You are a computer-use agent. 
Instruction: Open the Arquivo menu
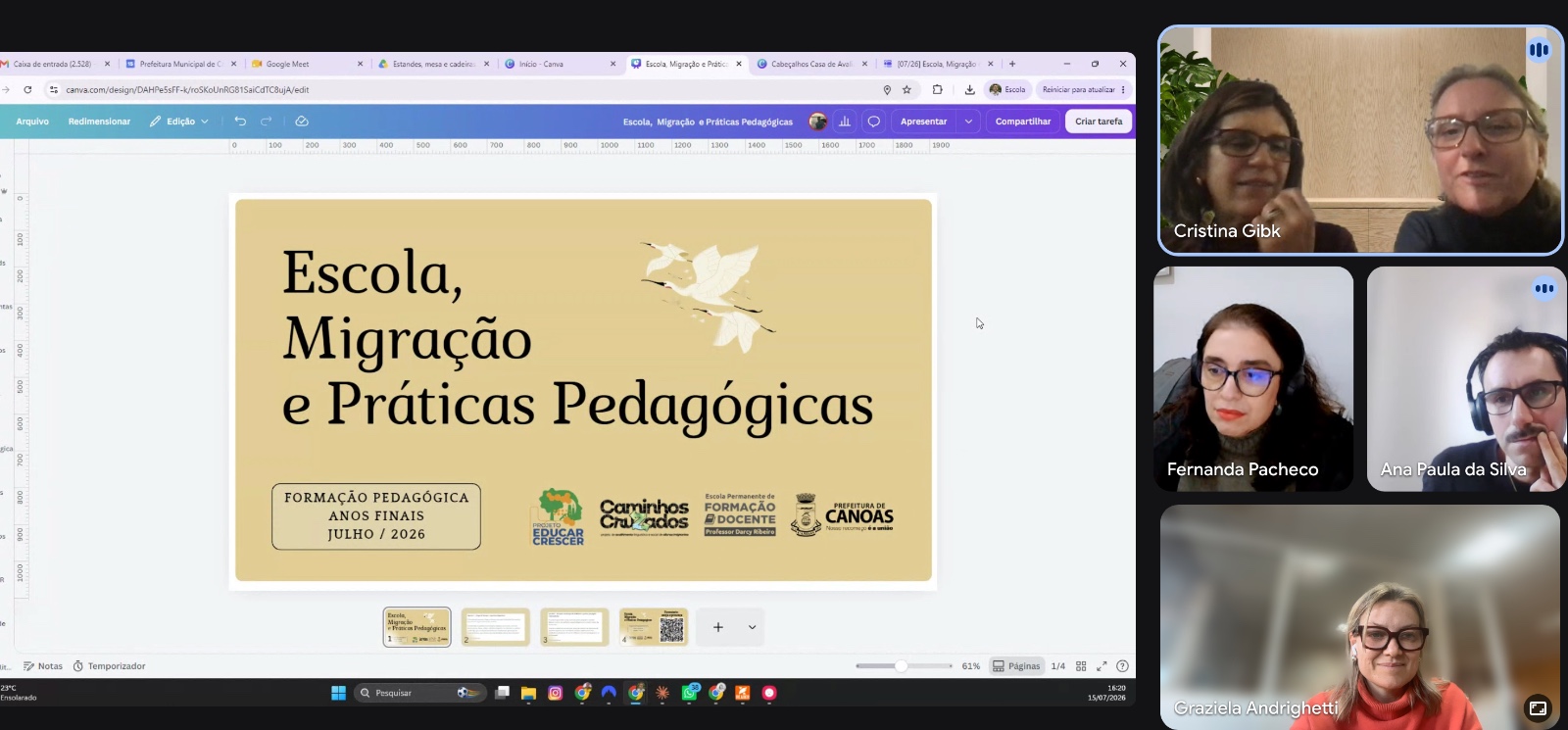[x=32, y=122]
